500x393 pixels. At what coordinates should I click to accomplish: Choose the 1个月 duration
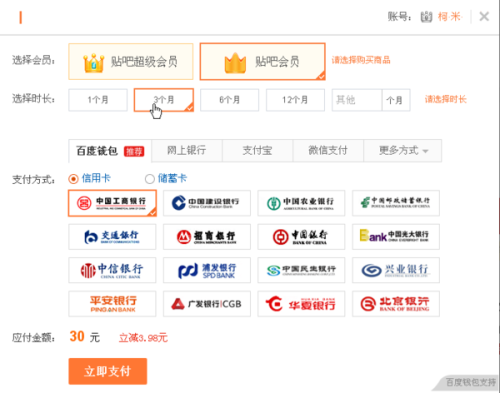[x=98, y=100]
